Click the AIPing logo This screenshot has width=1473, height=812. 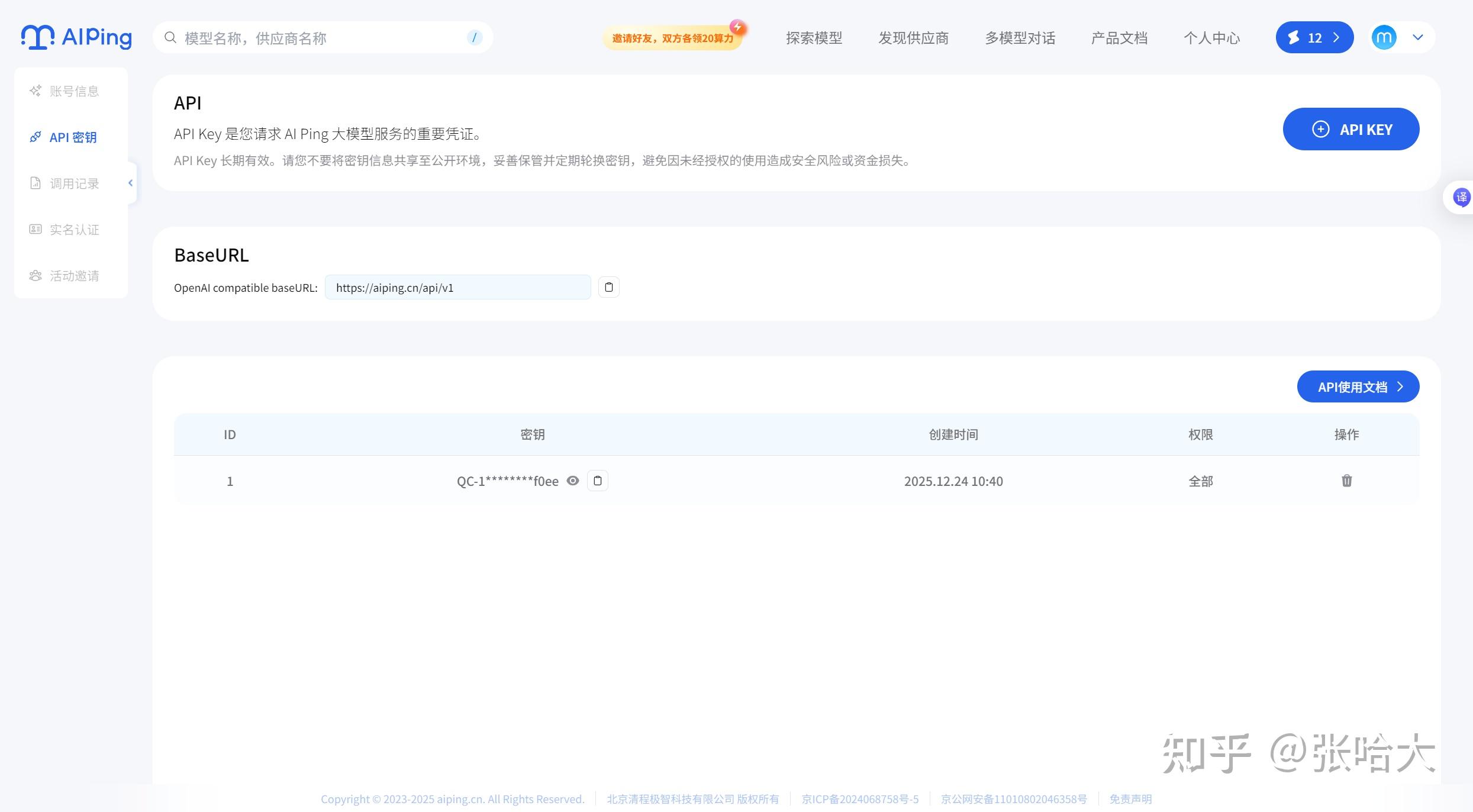[x=76, y=37]
